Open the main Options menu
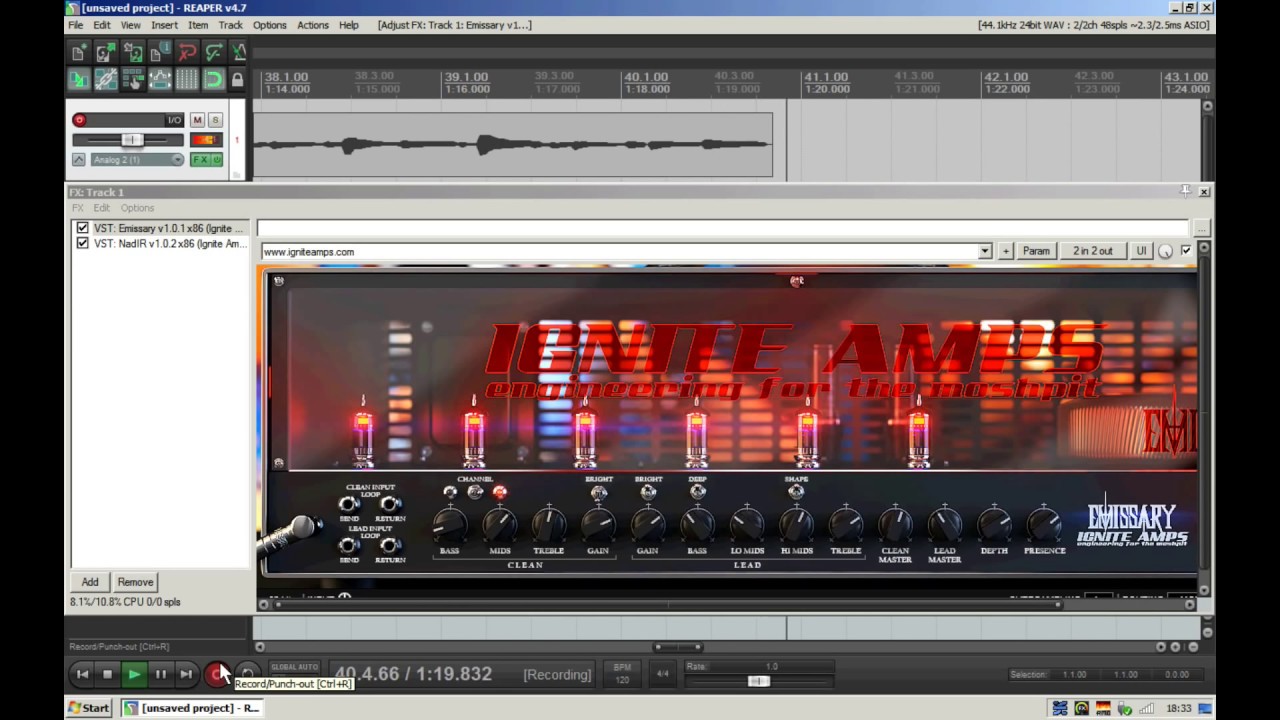Viewport: 1280px width, 720px height. tap(269, 25)
